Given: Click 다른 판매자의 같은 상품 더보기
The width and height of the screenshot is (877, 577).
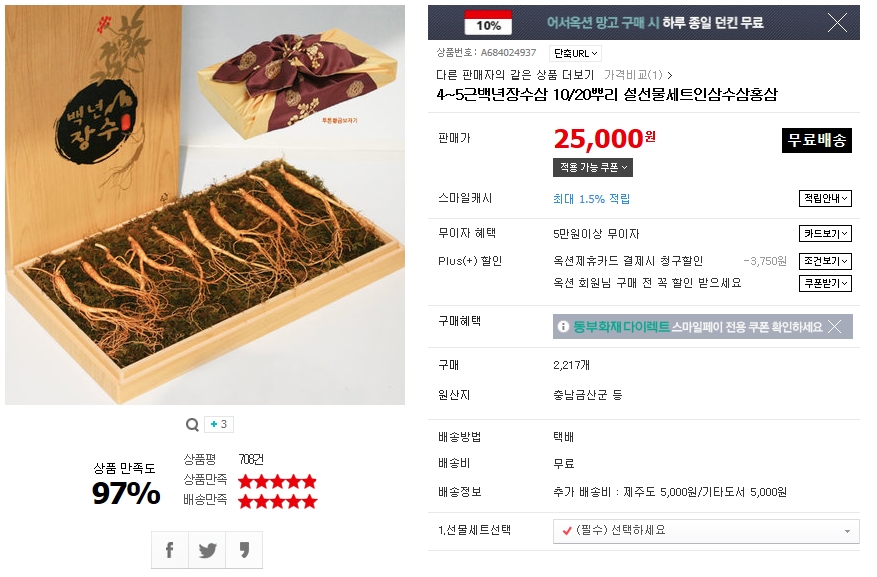Looking at the screenshot, I should (x=515, y=75).
